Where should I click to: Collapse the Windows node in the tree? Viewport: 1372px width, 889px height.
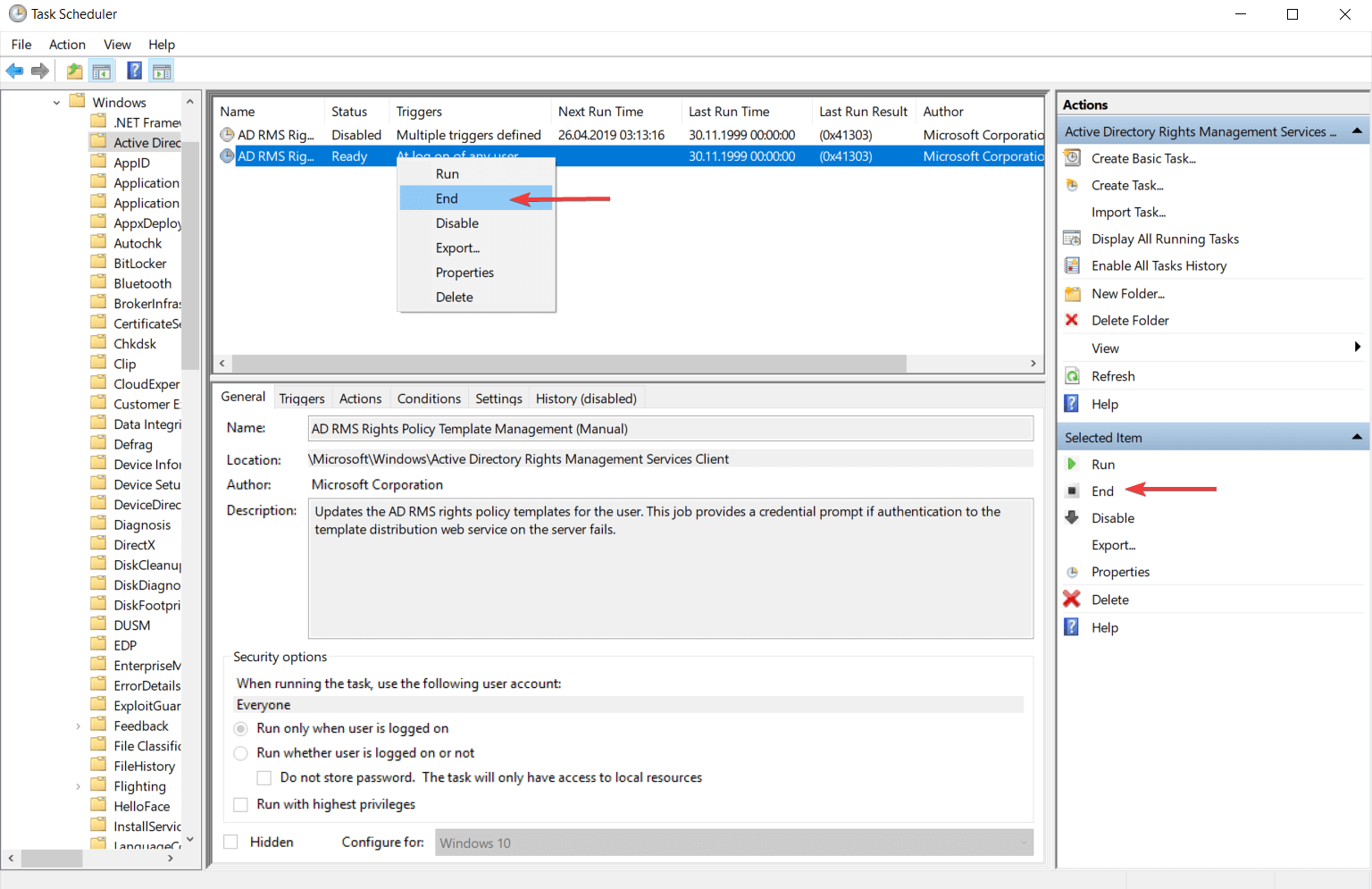55,102
